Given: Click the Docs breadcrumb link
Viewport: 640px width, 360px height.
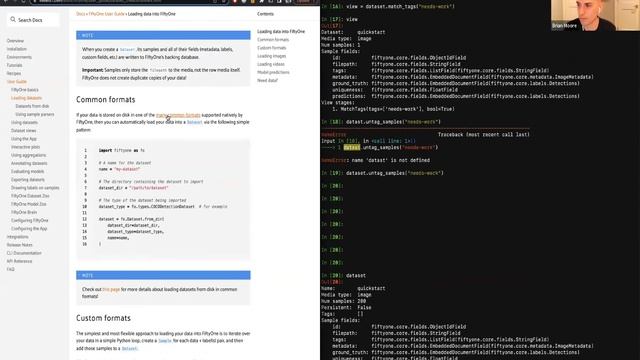Looking at the screenshot, I should pos(80,14).
